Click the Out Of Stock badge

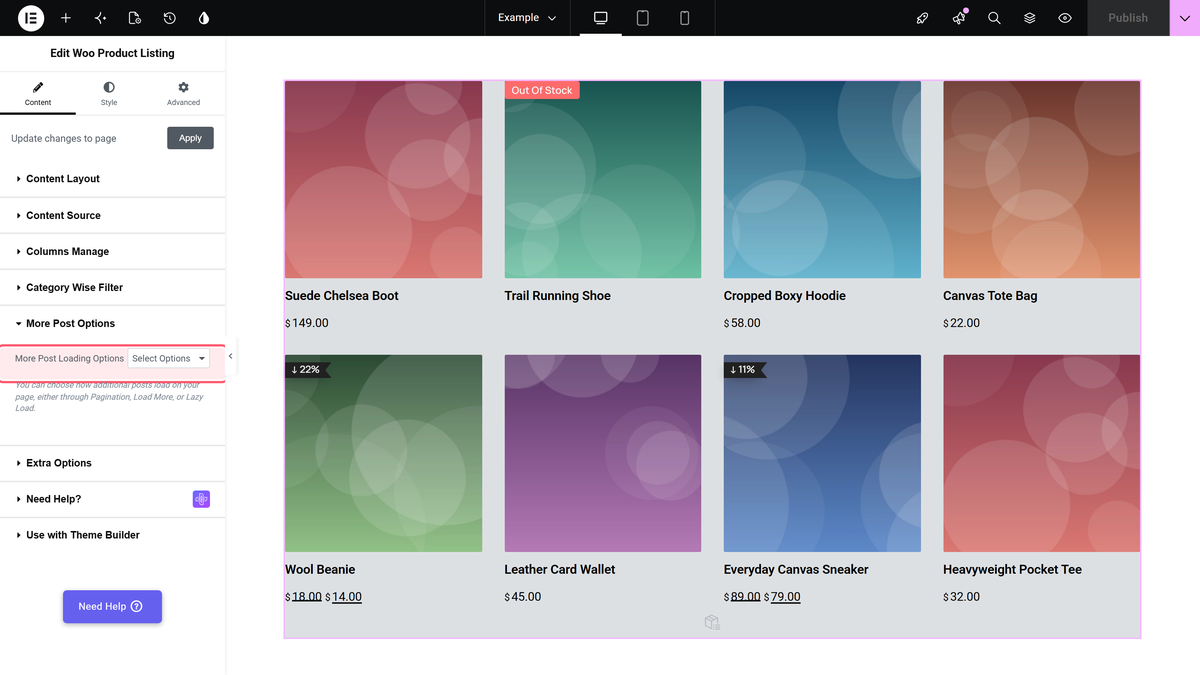click(x=542, y=90)
